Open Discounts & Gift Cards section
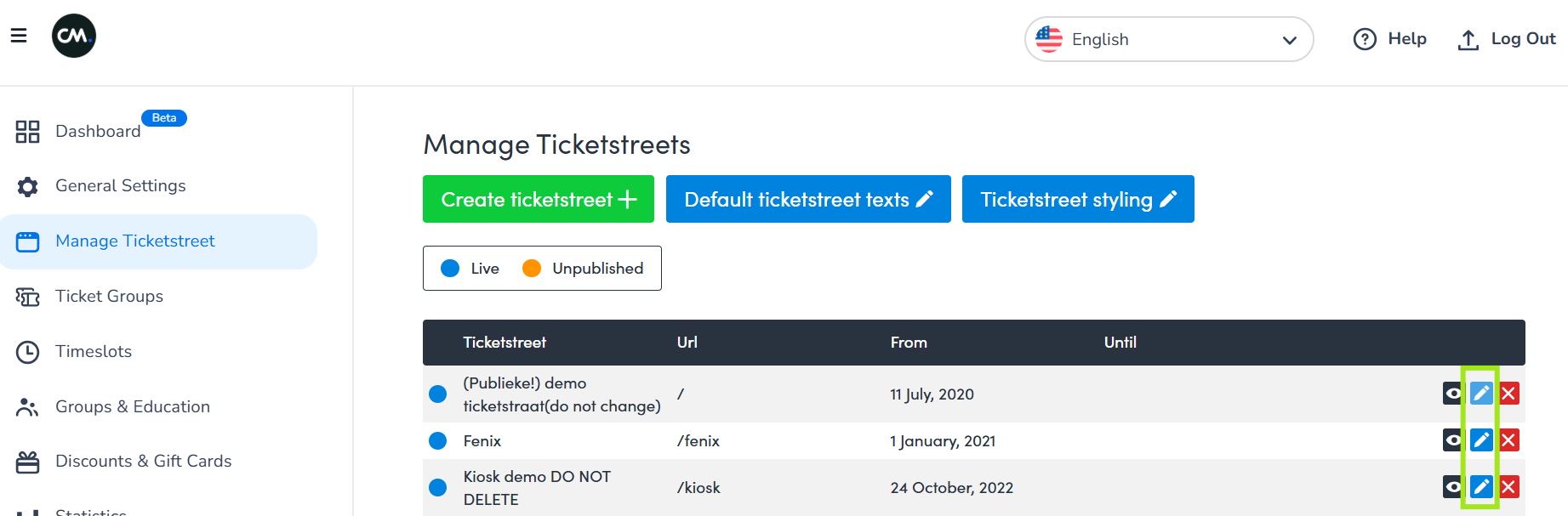 coord(143,462)
